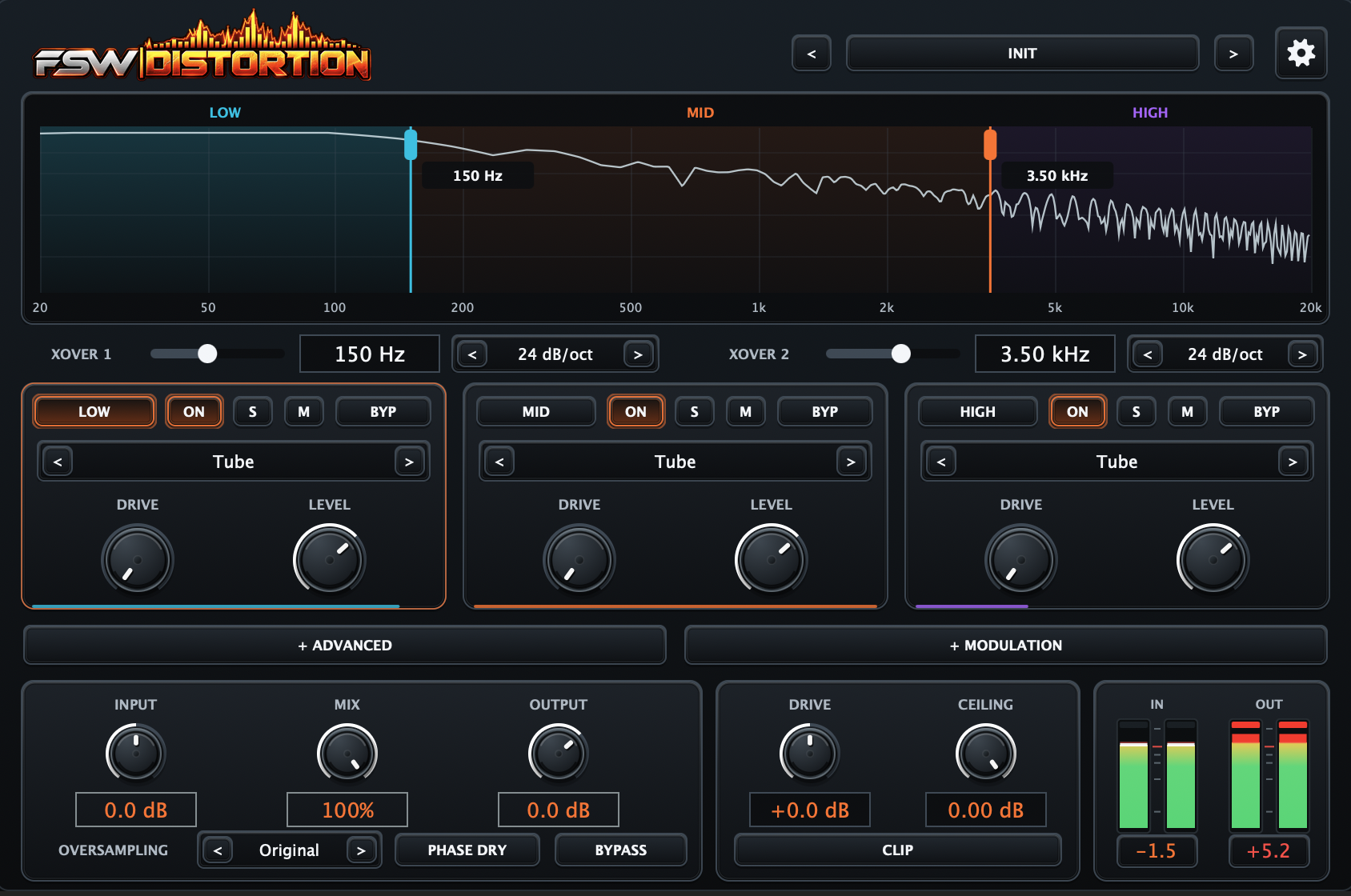
Task: Toggle the HIGH band ON button
Action: click(1077, 411)
